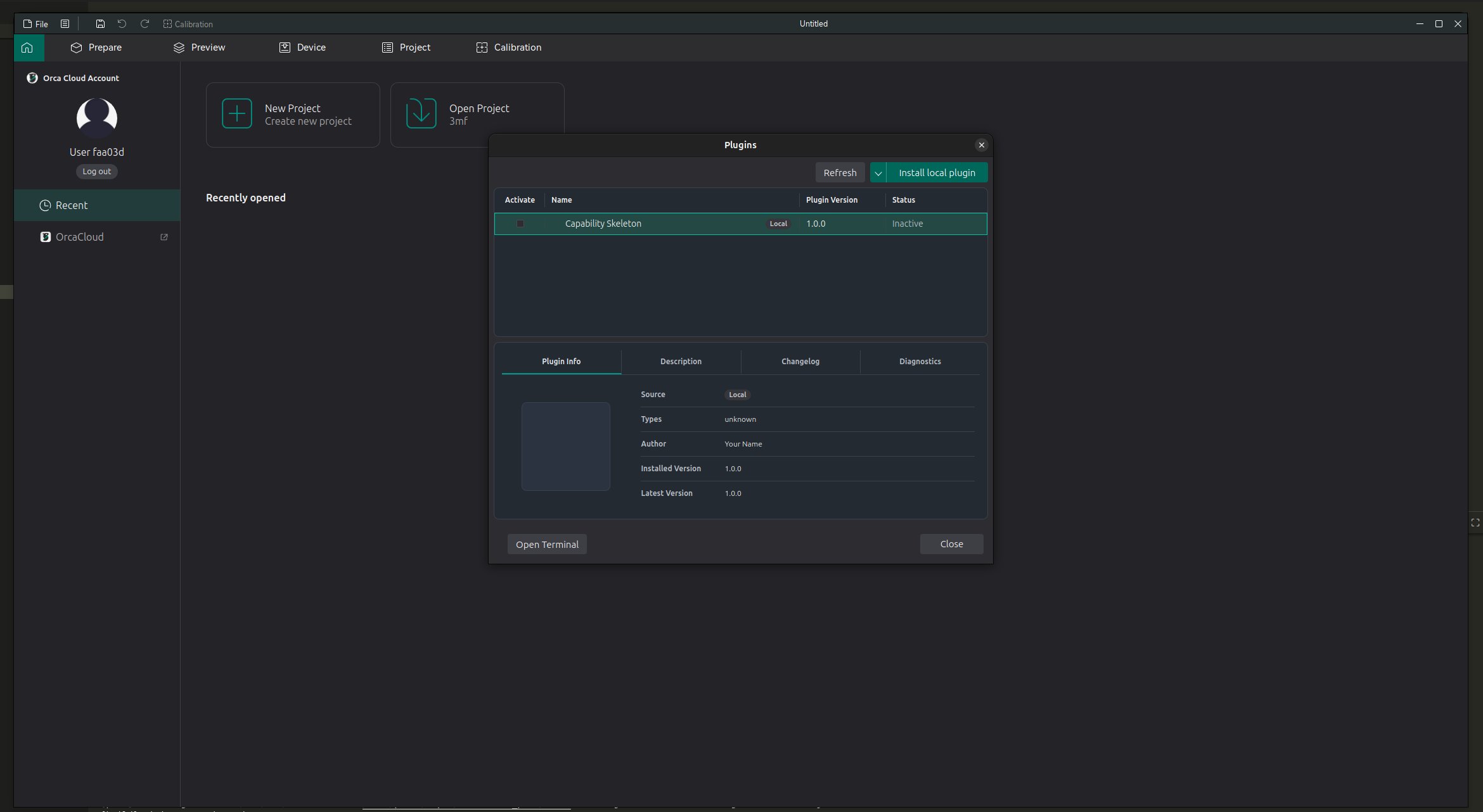The image size is (1483, 812).
Task: Click the Log out button
Action: tap(97, 172)
